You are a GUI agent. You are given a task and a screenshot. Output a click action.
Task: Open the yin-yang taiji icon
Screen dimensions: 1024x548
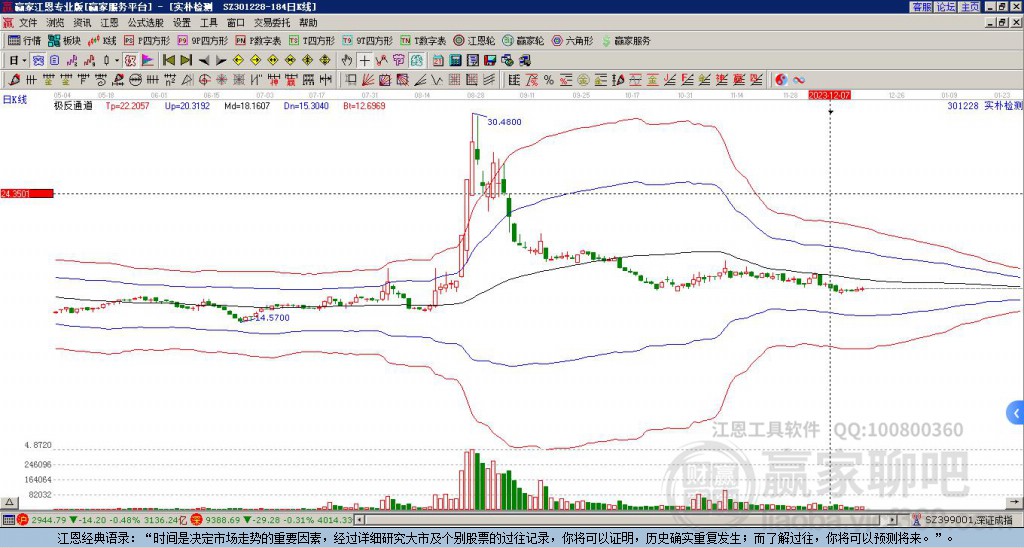click(x=781, y=80)
